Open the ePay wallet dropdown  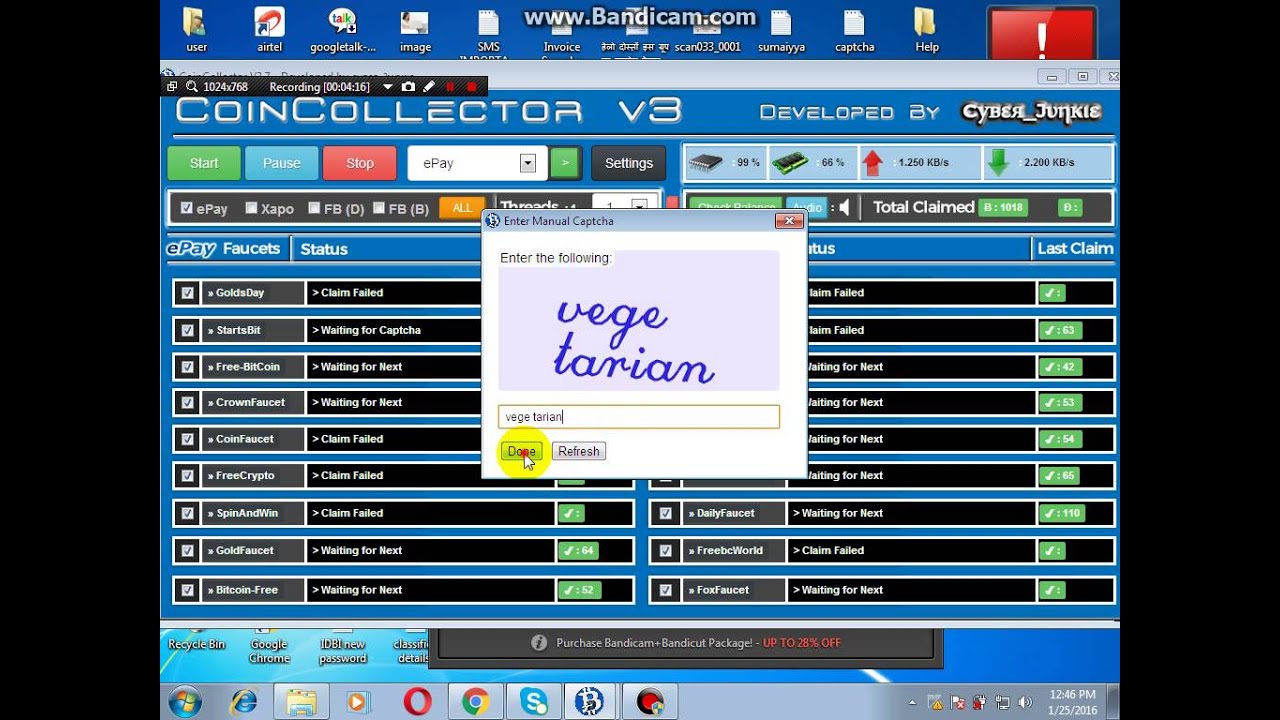pos(527,163)
